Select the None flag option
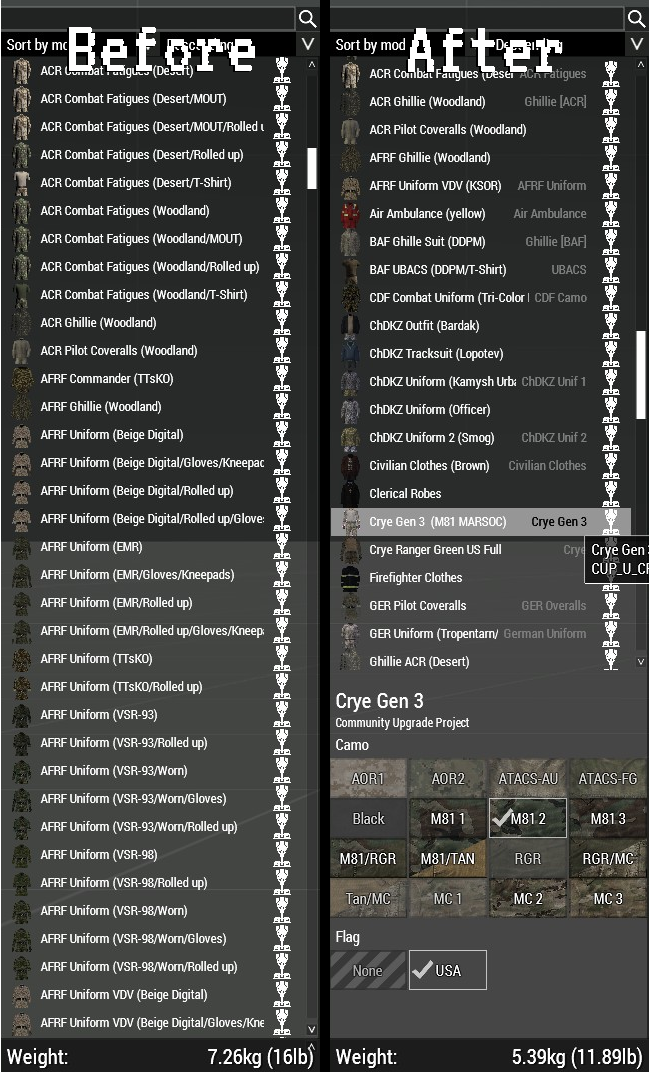 click(x=368, y=970)
